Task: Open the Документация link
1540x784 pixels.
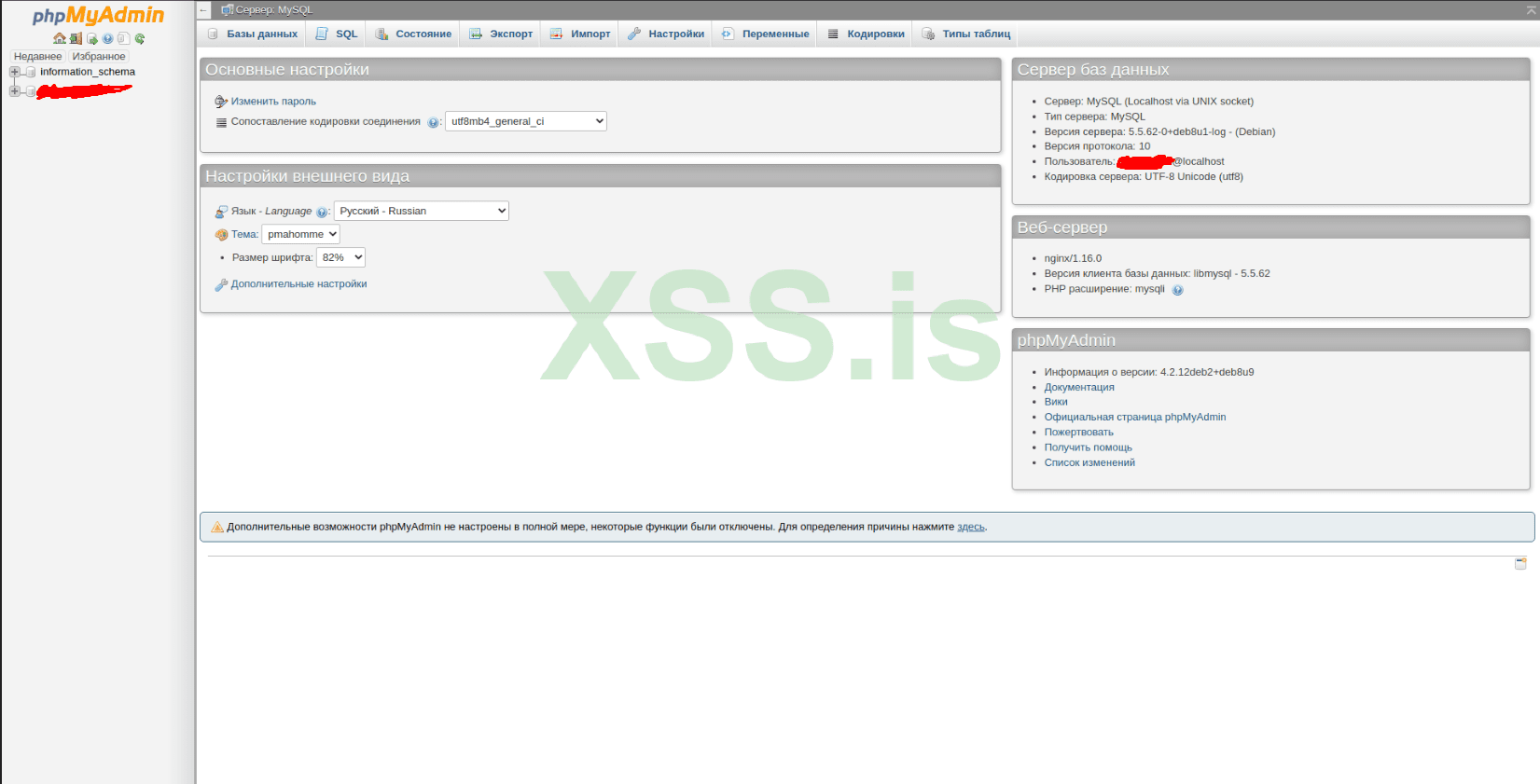Action: [1079, 387]
